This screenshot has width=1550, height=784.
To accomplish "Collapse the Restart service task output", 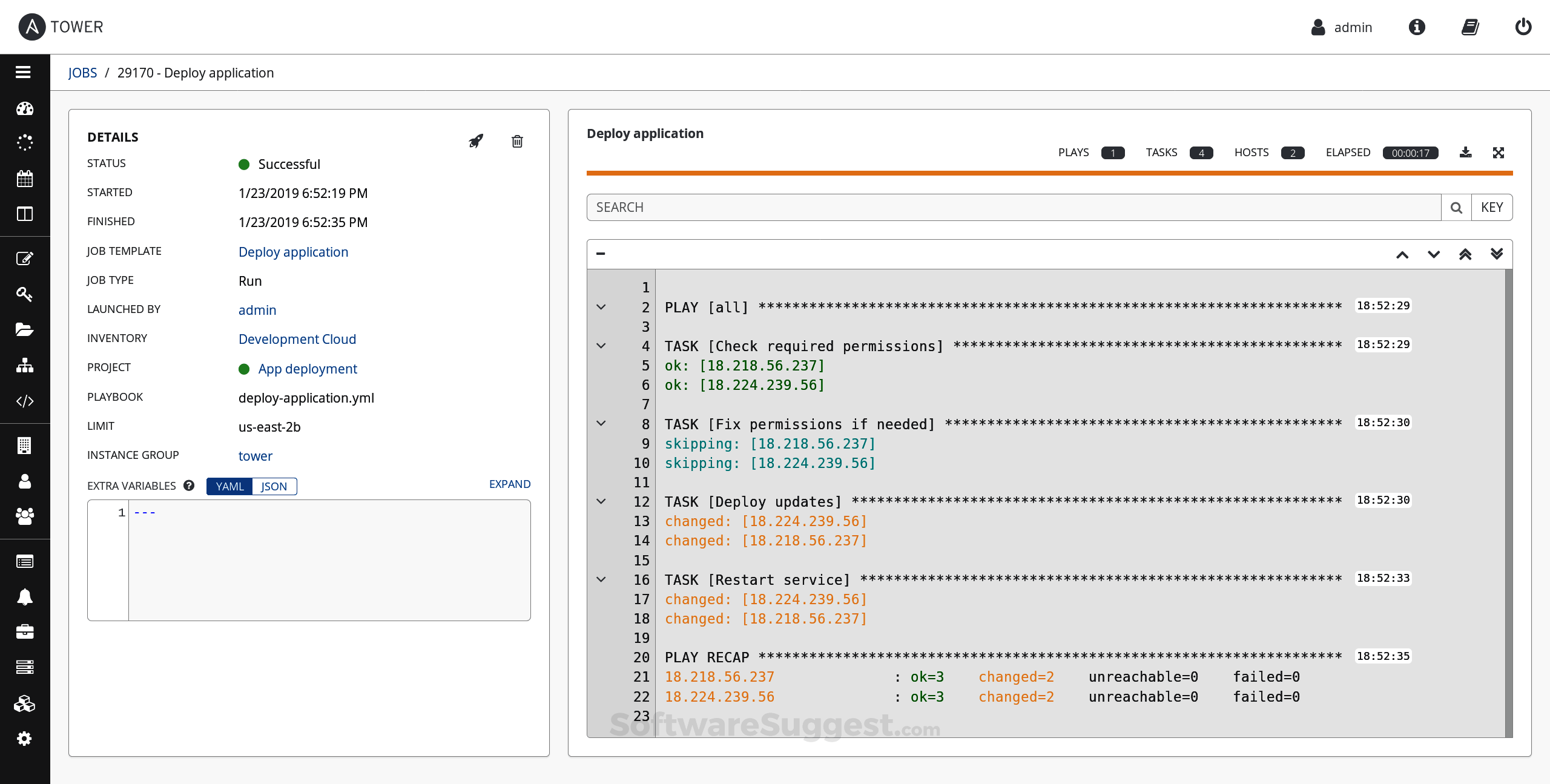I will 601,579.
